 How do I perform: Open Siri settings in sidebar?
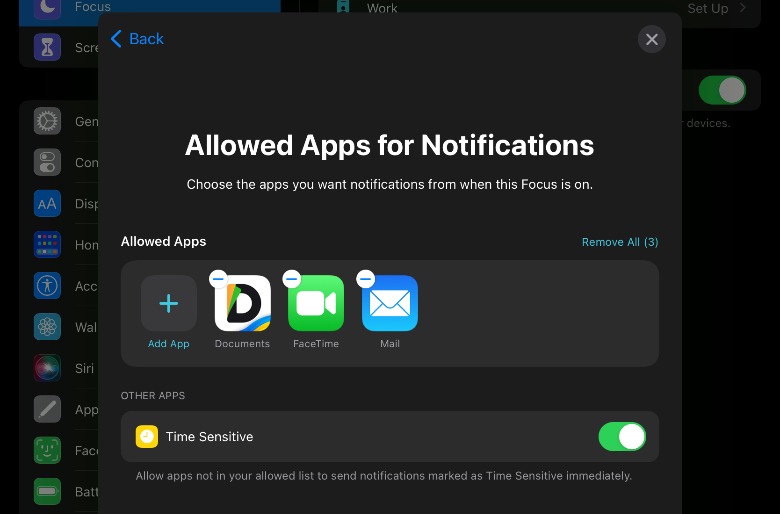[x=47, y=368]
